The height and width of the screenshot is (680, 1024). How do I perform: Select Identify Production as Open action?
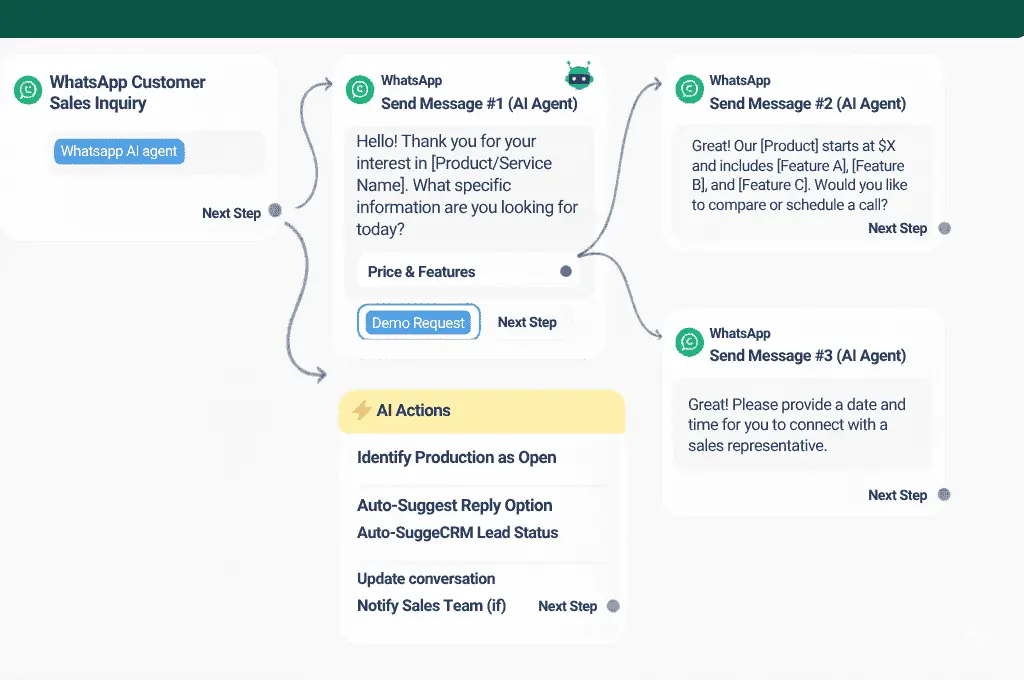[x=456, y=457]
